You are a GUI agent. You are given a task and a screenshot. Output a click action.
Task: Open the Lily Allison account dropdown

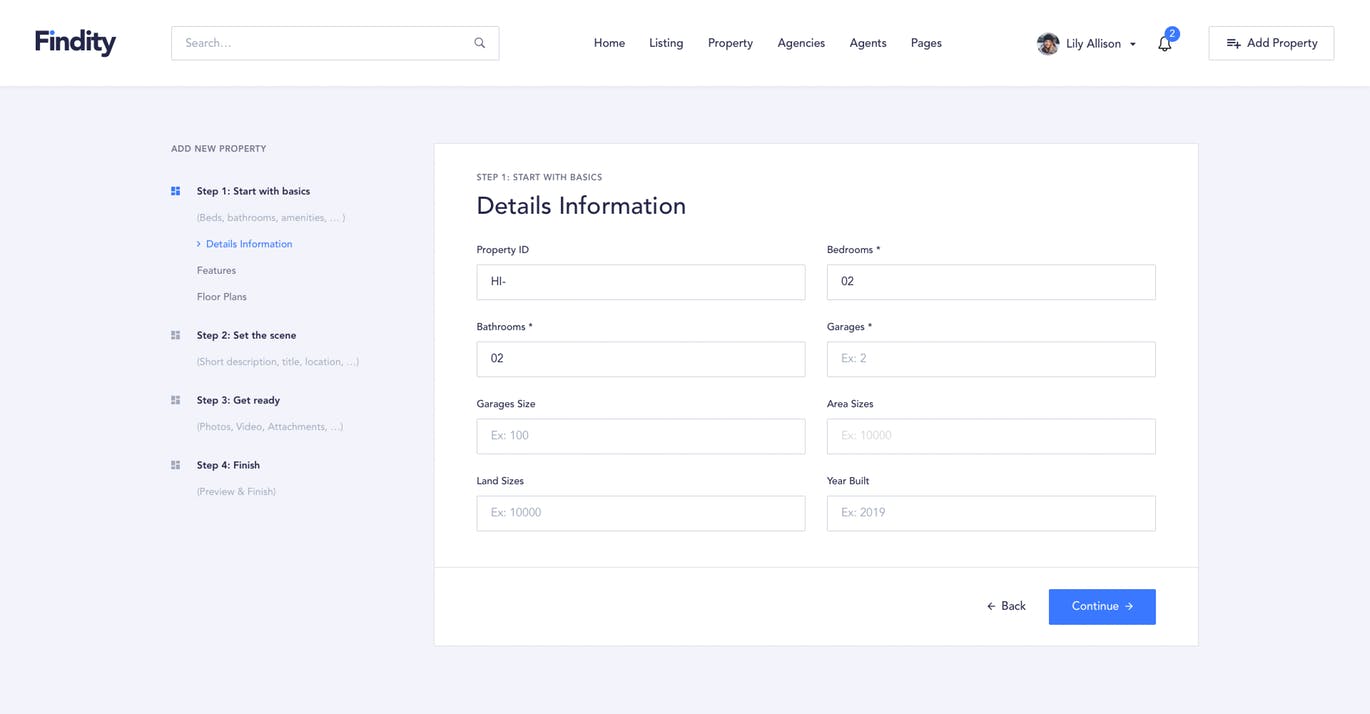[x=1132, y=44]
